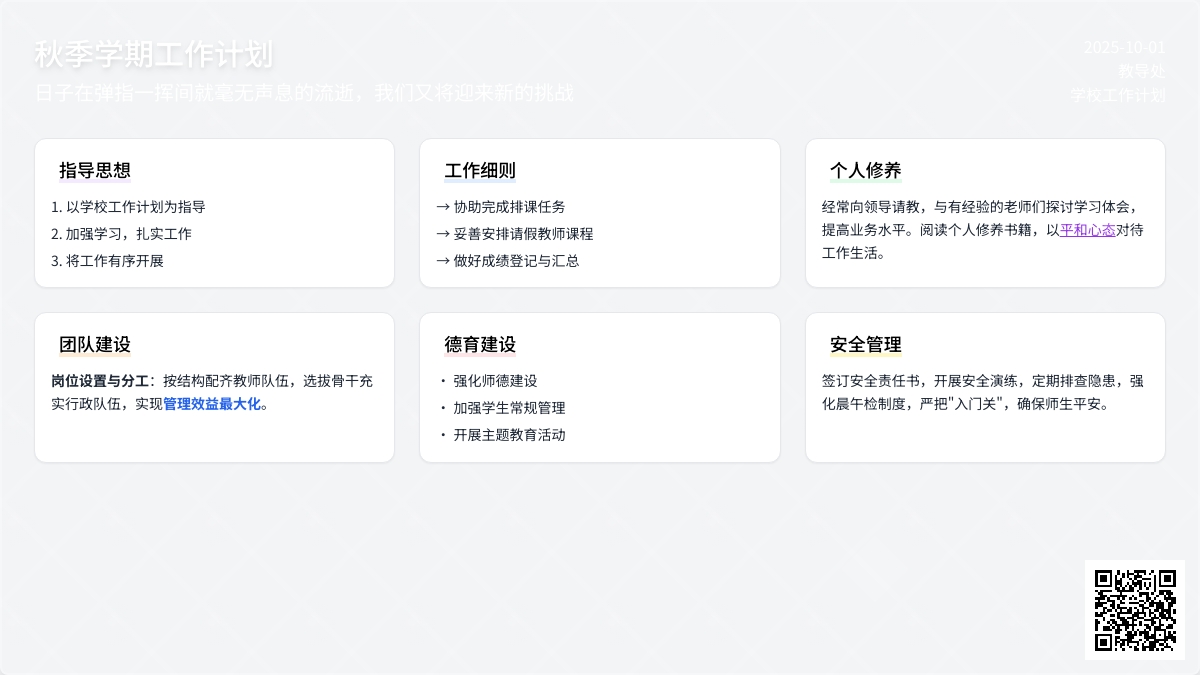The width and height of the screenshot is (1200, 675).
Task: Open the 平和心态 hyperlink
Action: coord(1087,230)
